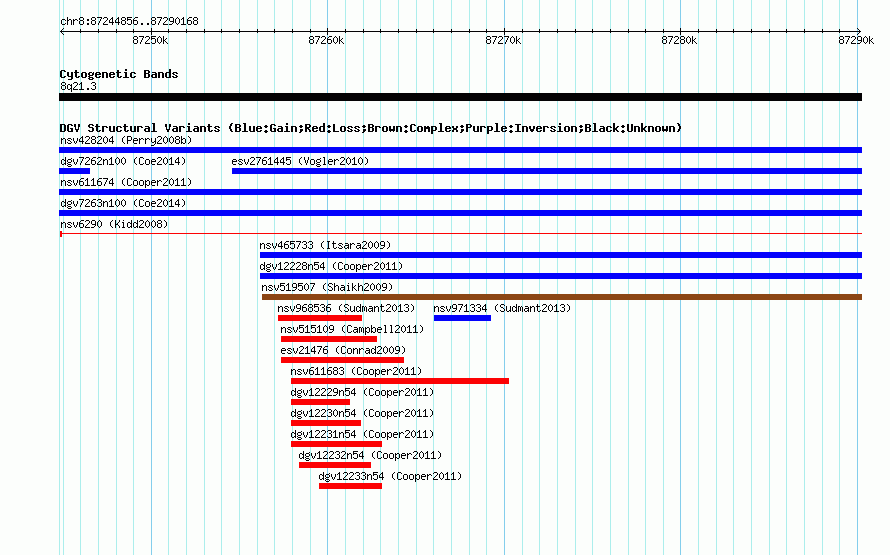Viewport: 890px width, 555px height.
Task: Click the red dgv12232n54 loss bar
Action: pyautogui.click(x=335, y=465)
